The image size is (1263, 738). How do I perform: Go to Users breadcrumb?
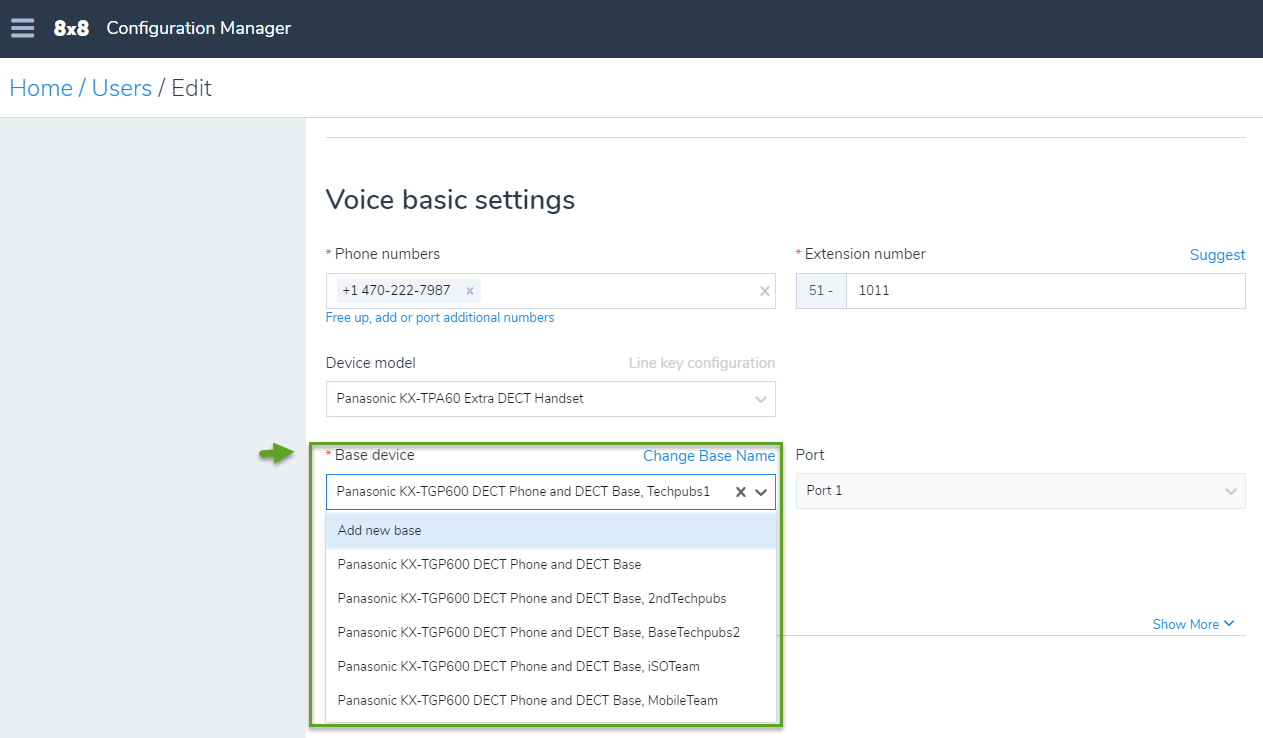122,88
